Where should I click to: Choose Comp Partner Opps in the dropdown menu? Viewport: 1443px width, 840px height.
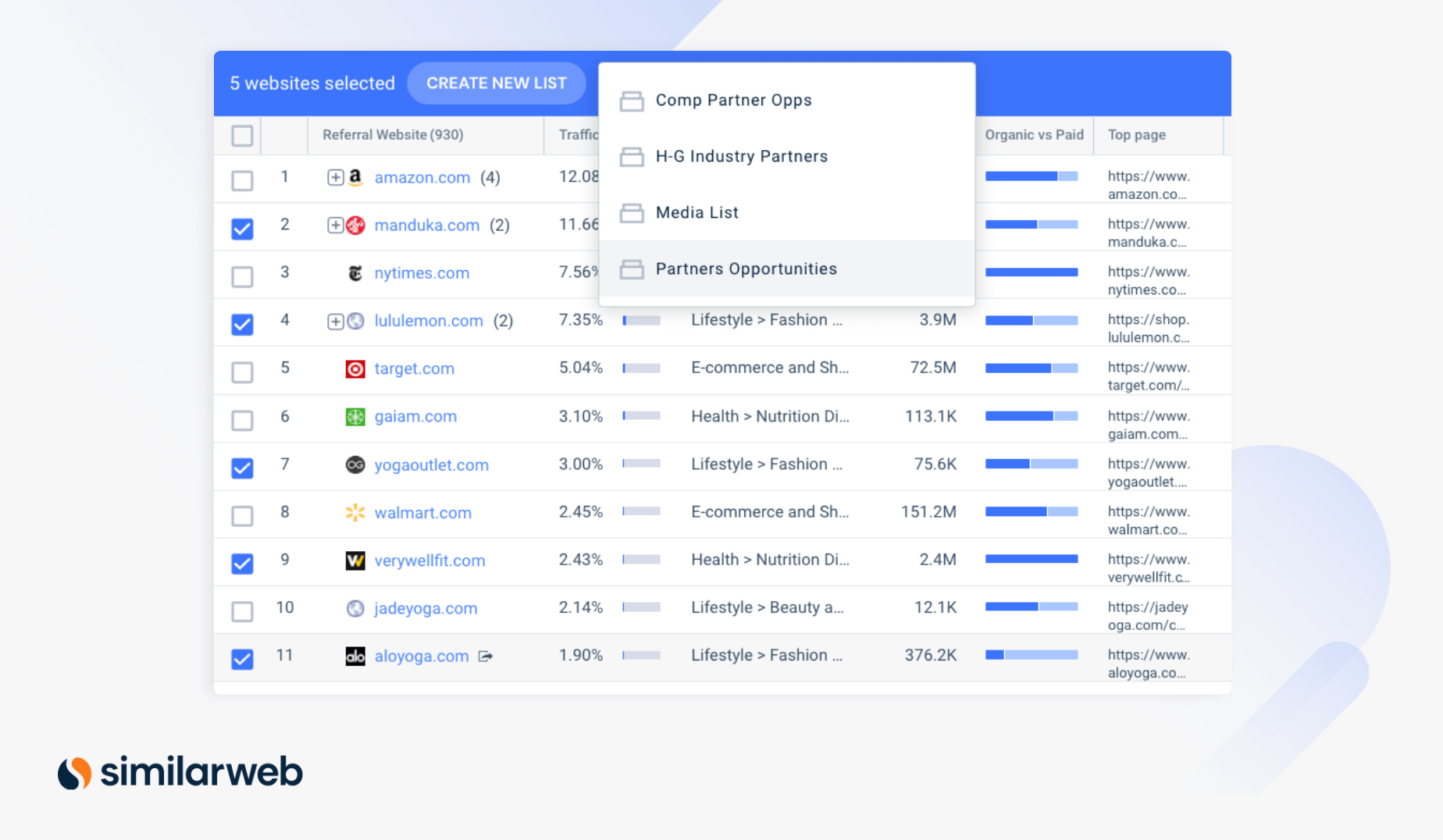732,100
